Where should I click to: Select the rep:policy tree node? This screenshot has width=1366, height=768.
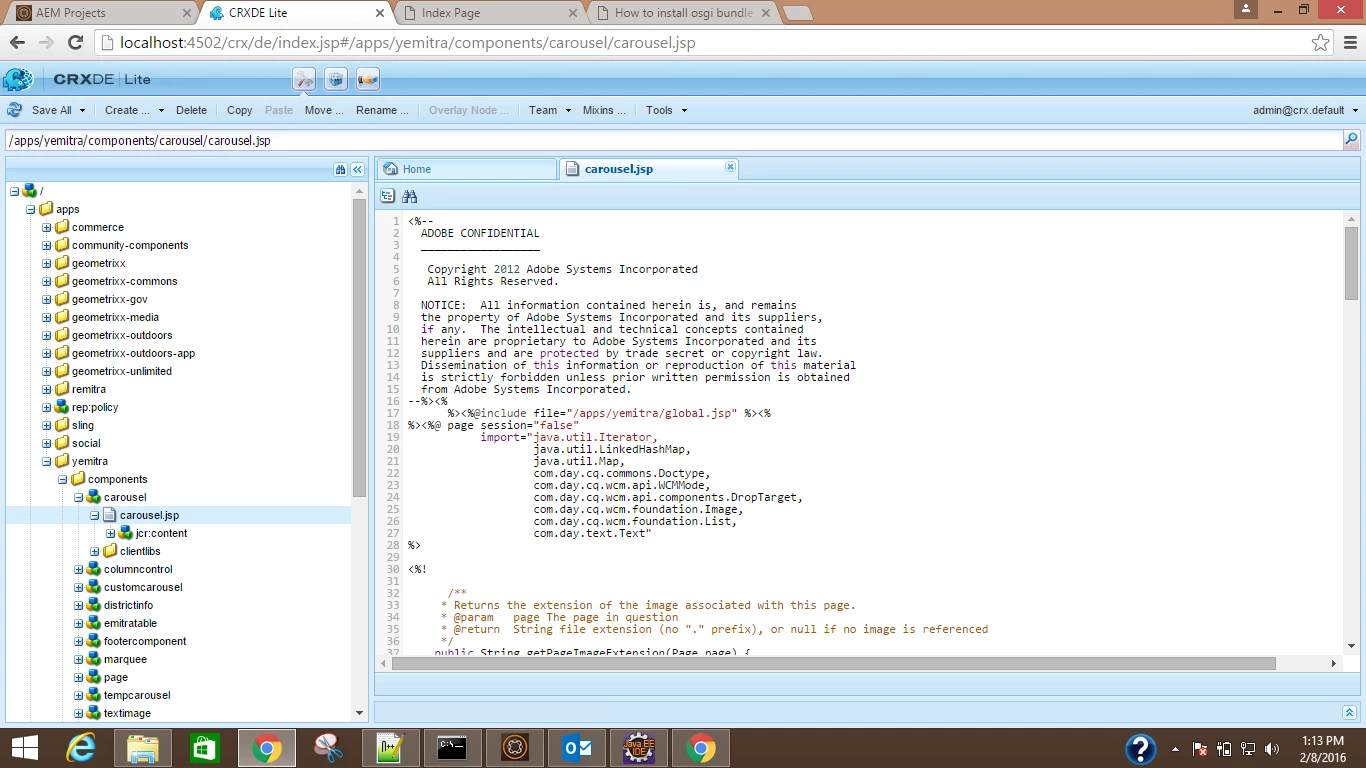click(95, 407)
